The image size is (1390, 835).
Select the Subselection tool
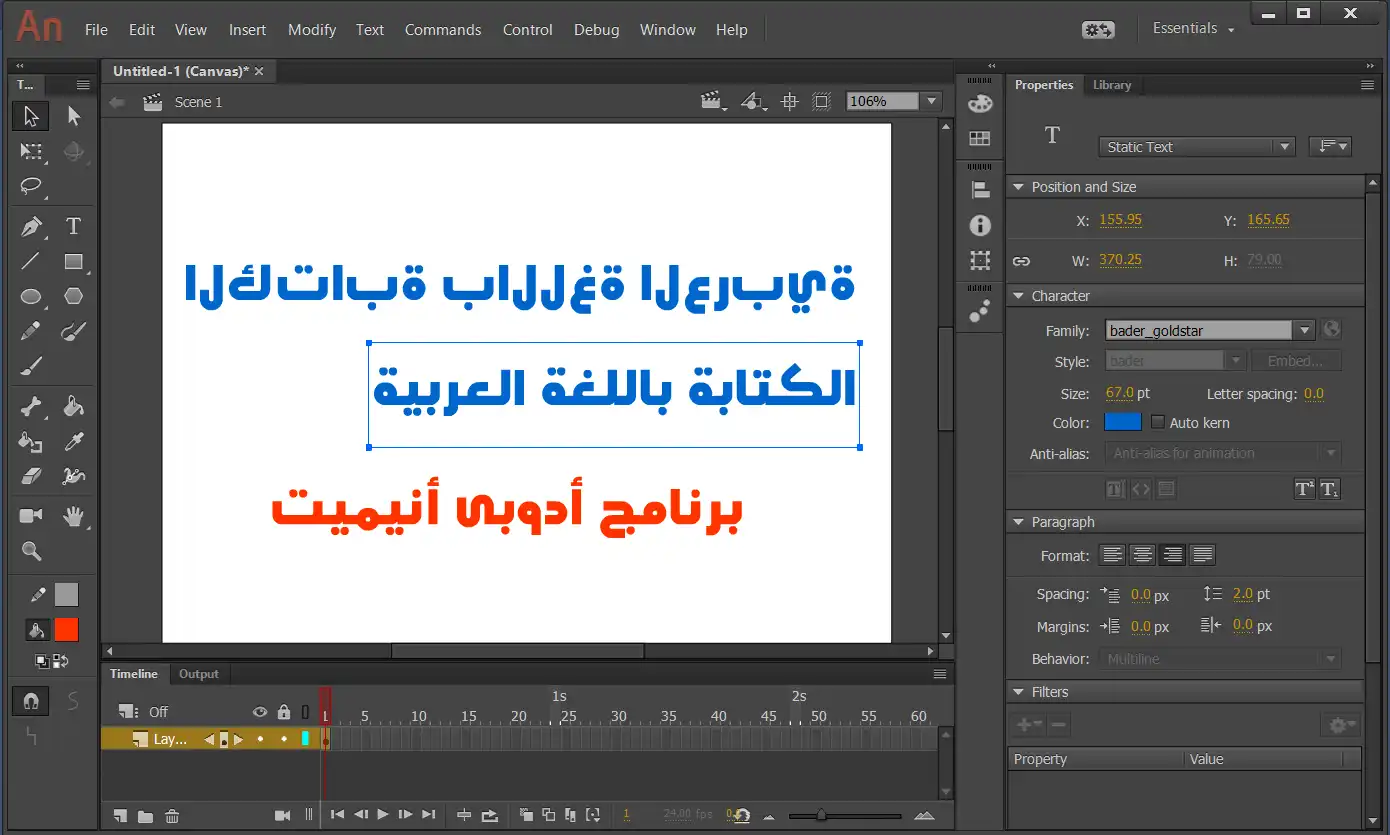click(73, 116)
